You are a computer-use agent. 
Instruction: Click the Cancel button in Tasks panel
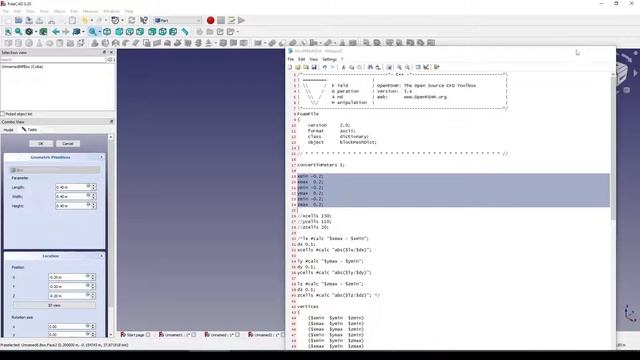[68, 144]
